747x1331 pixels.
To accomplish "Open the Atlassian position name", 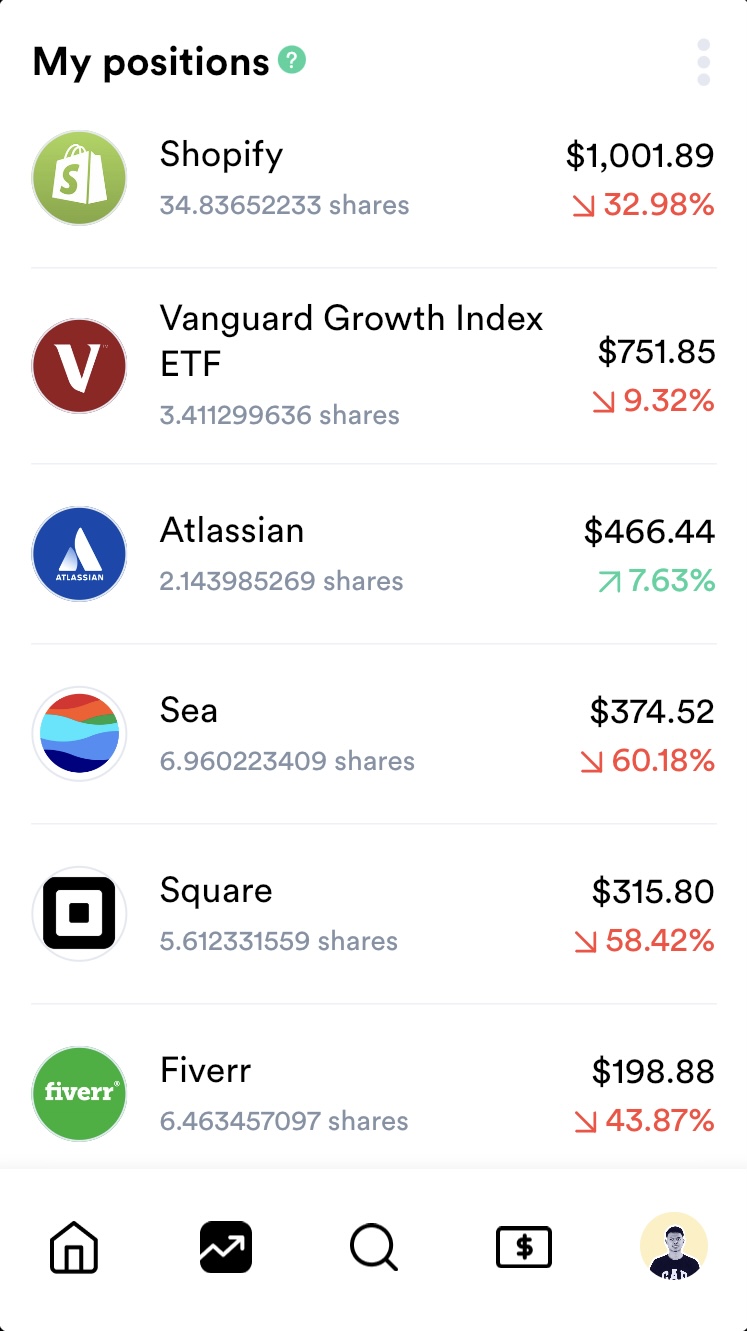I will click(232, 530).
